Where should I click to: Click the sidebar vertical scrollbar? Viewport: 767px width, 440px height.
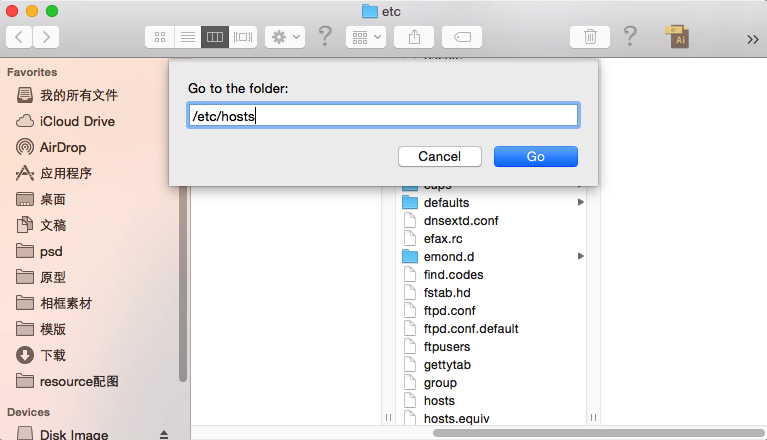click(x=183, y=284)
